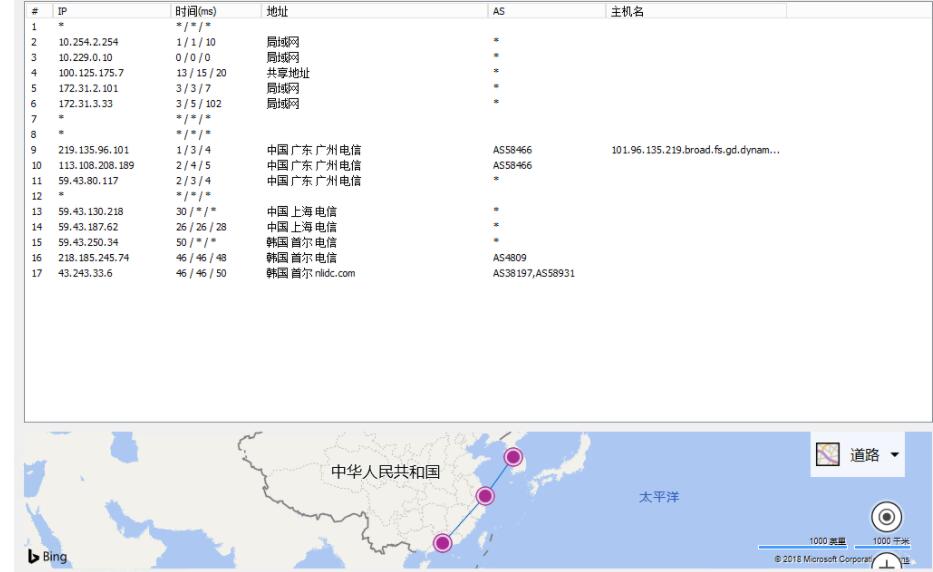Click the zoom in plus button
The height and width of the screenshot is (572, 933).
[886, 564]
